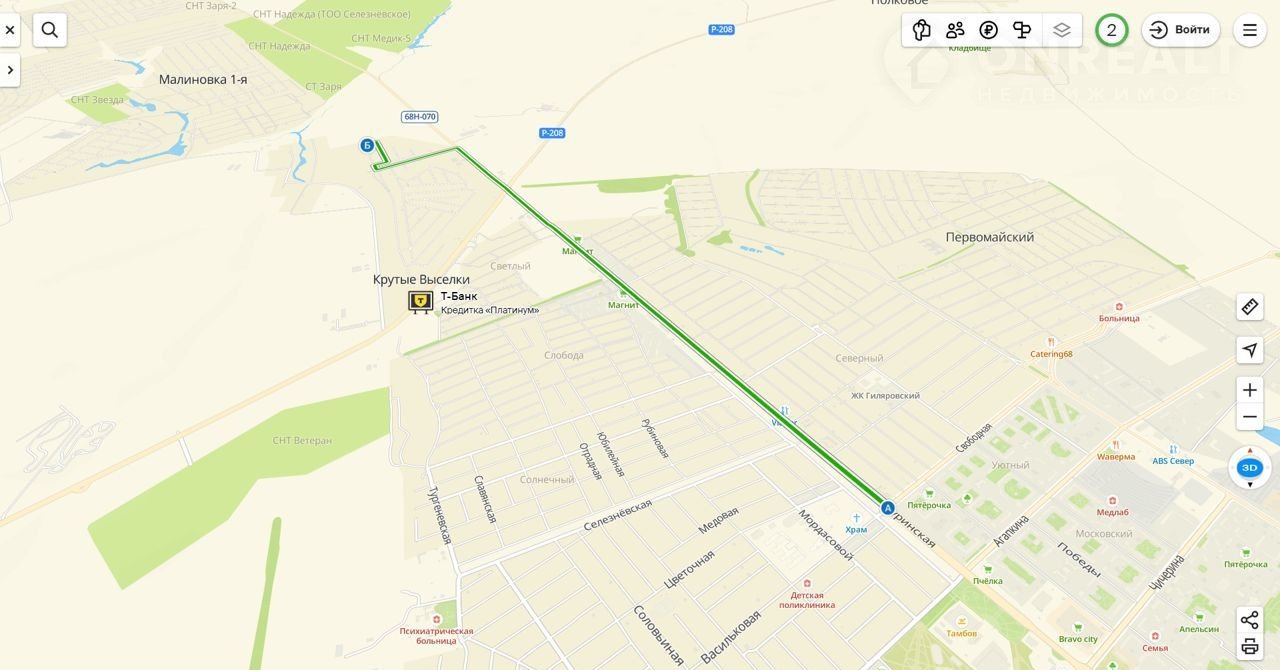
Task: Click the green traffic score 2 indicator
Action: tap(1112, 30)
